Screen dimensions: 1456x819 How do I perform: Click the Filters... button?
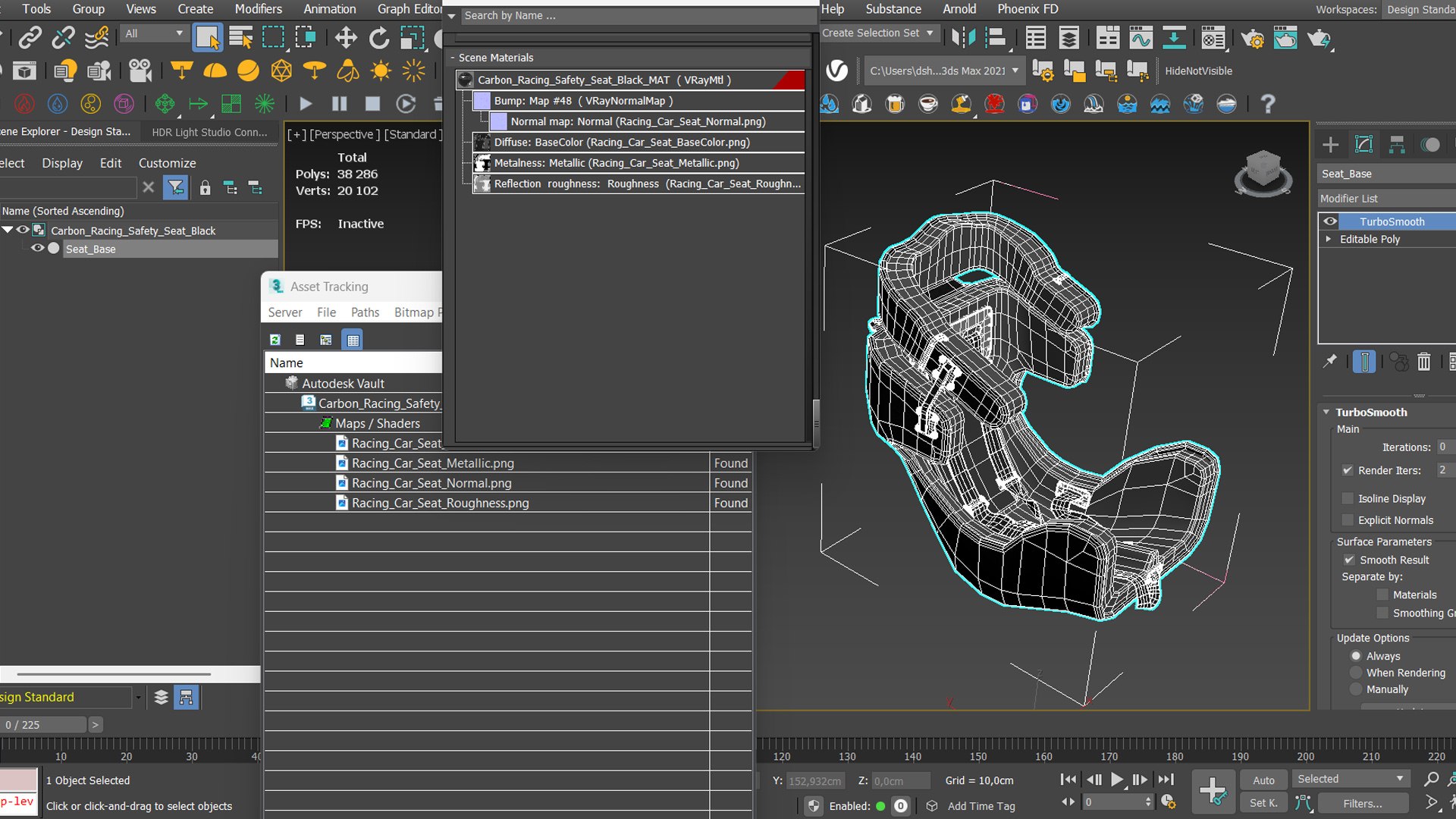click(x=1363, y=803)
